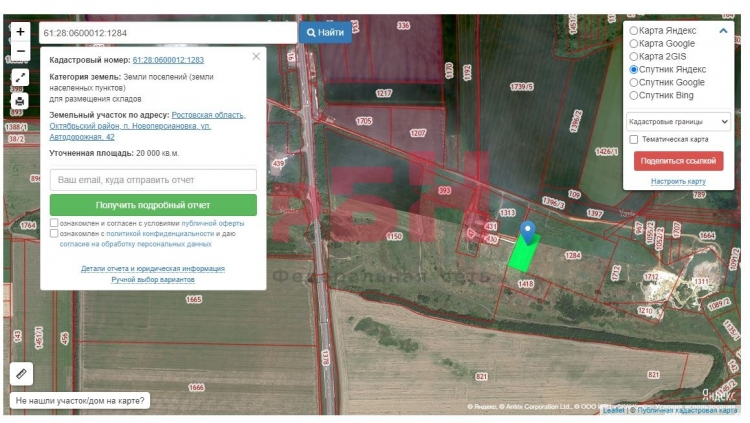Screen dimensions: 750x423
Task: Collapse the map layers panel chevron
Action: 724,31
